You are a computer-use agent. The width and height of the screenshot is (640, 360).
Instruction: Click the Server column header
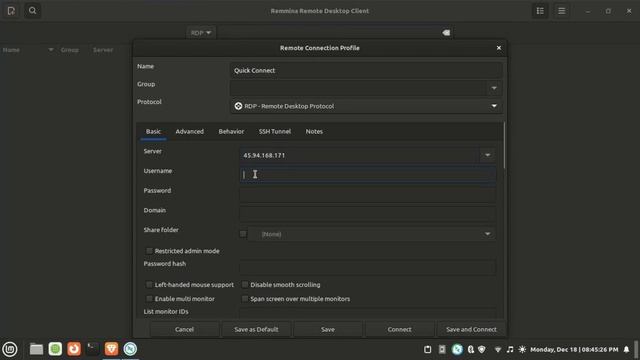click(103, 50)
